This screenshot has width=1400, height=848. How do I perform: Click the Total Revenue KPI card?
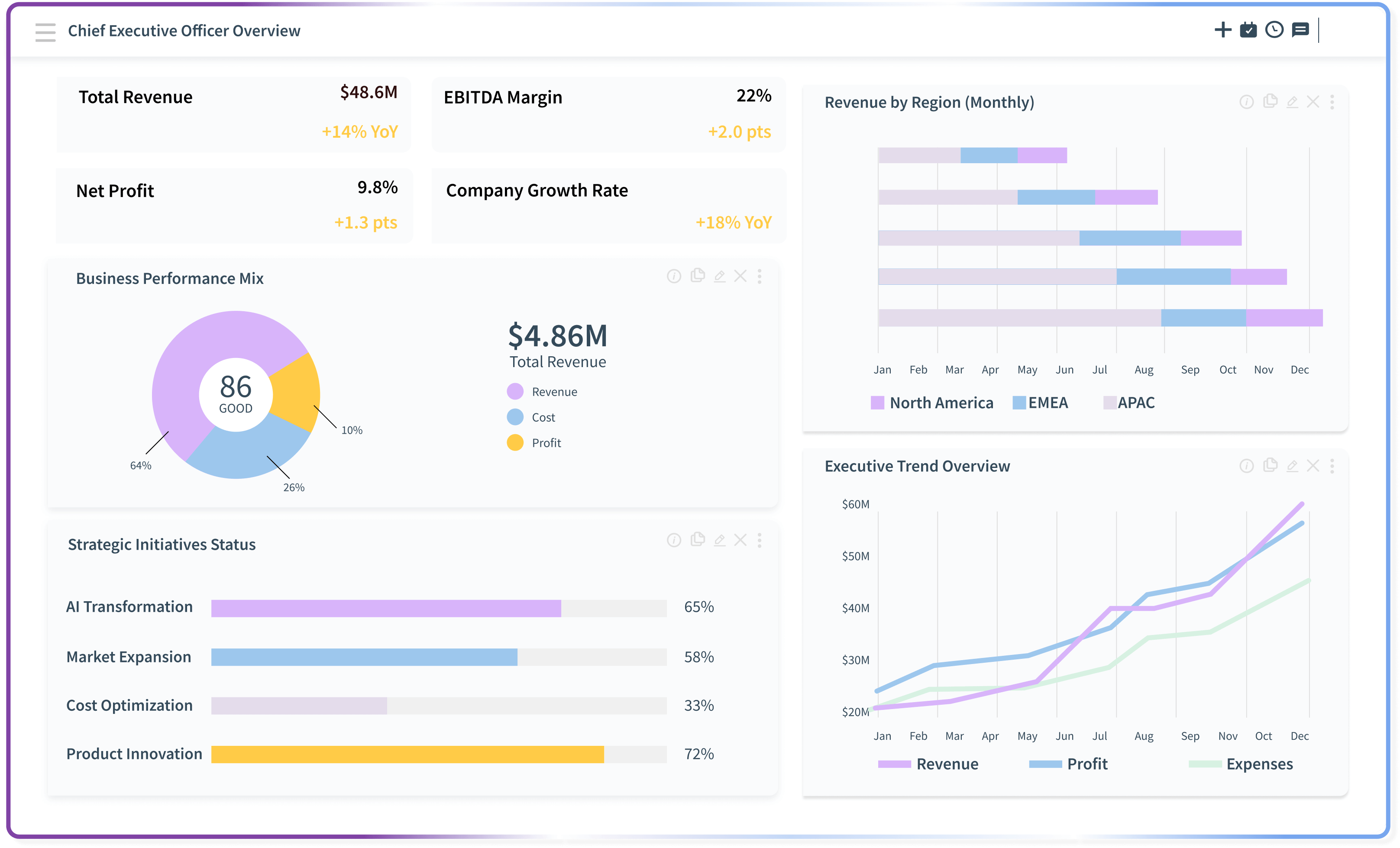pos(233,114)
